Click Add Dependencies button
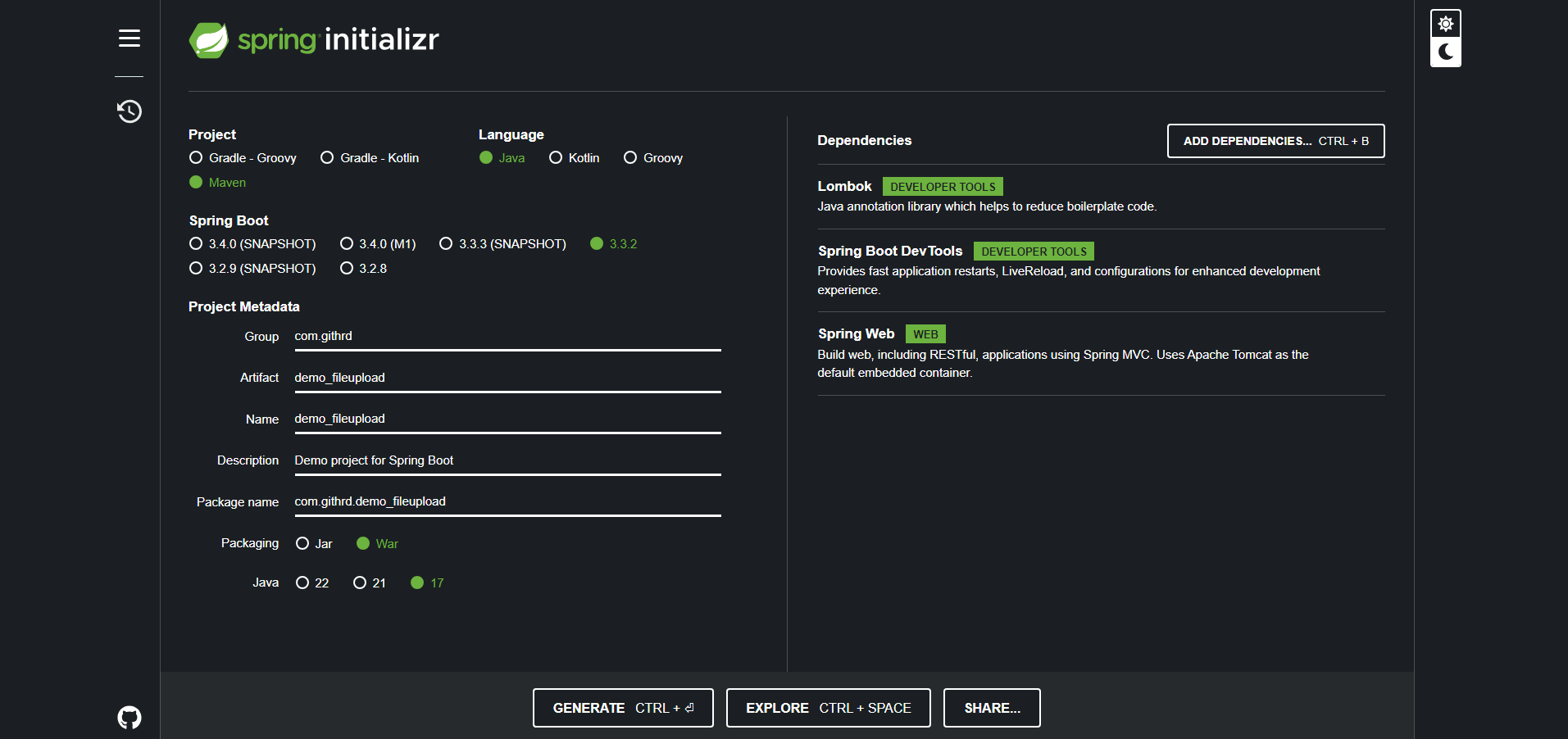Image resolution: width=1568 pixels, height=739 pixels. tap(1275, 141)
